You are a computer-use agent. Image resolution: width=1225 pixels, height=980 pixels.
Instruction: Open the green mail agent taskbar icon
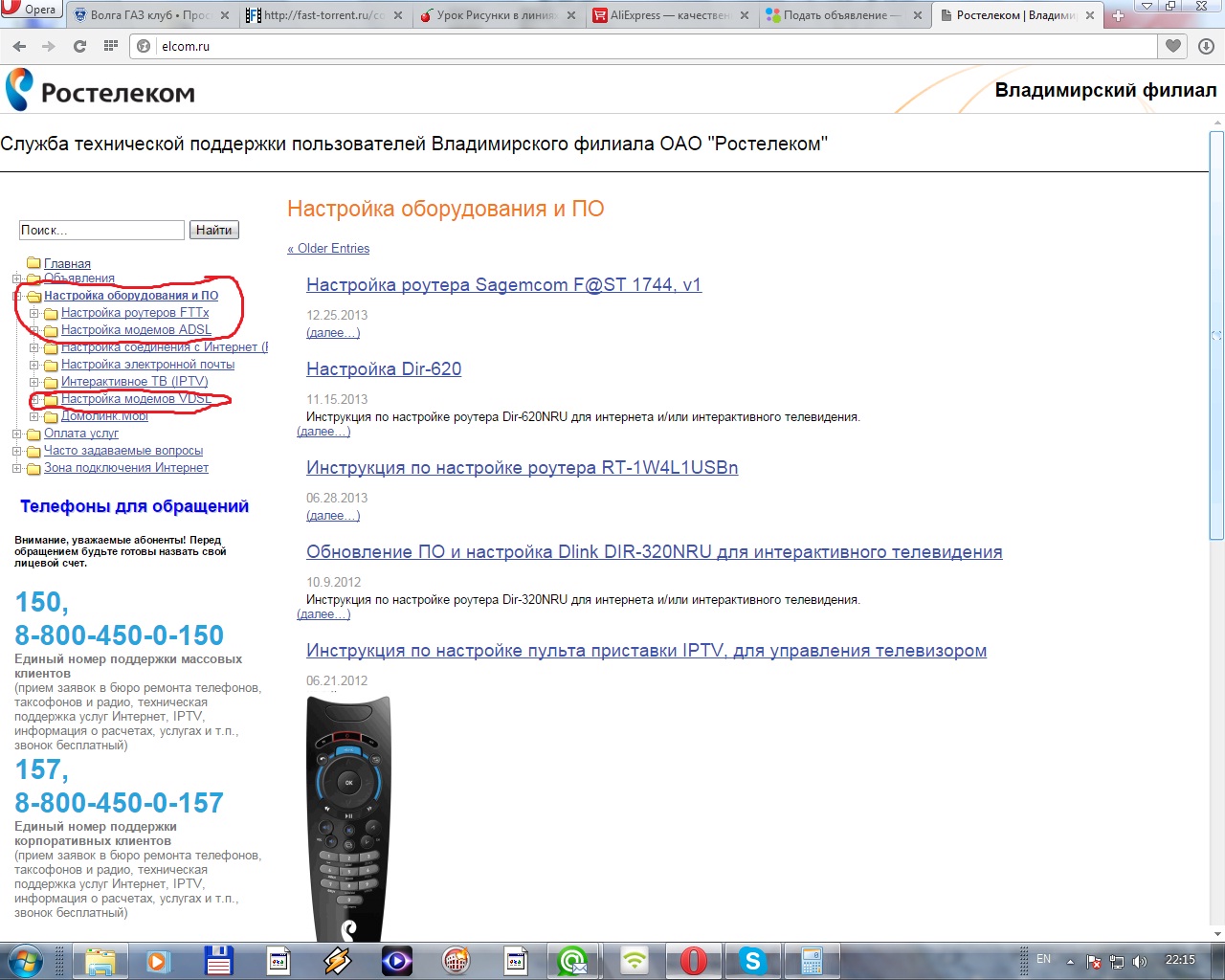tap(574, 961)
